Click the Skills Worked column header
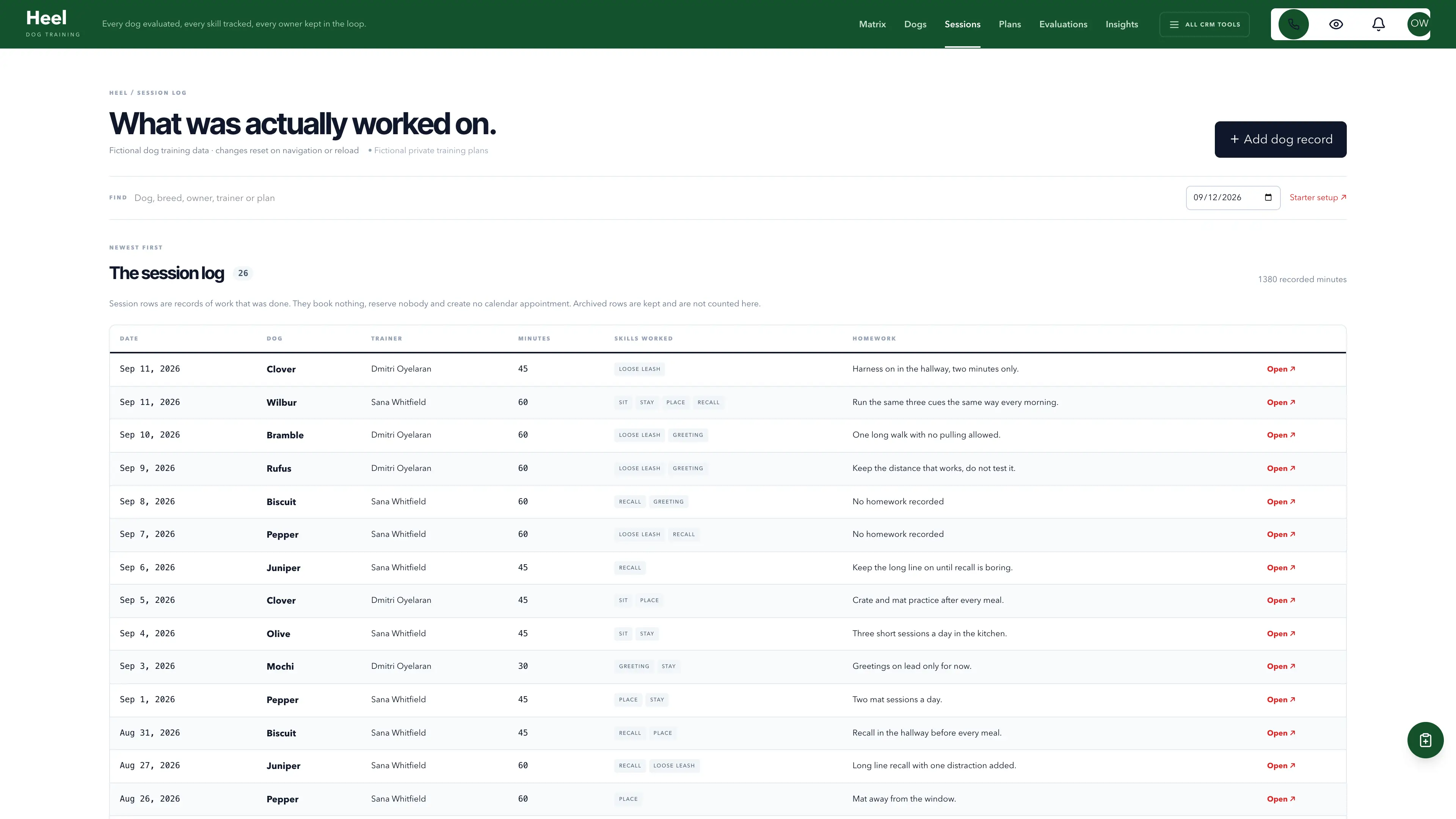 (643, 339)
